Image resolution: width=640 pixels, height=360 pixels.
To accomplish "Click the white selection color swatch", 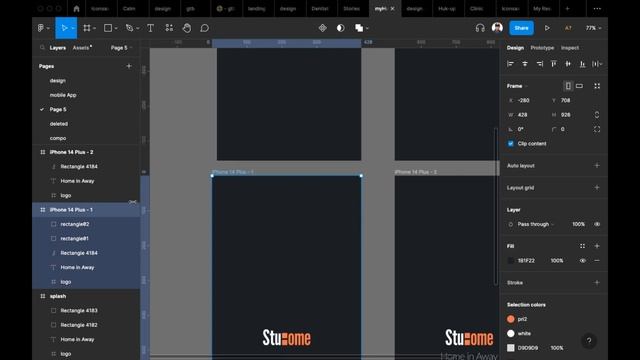I will [511, 333].
